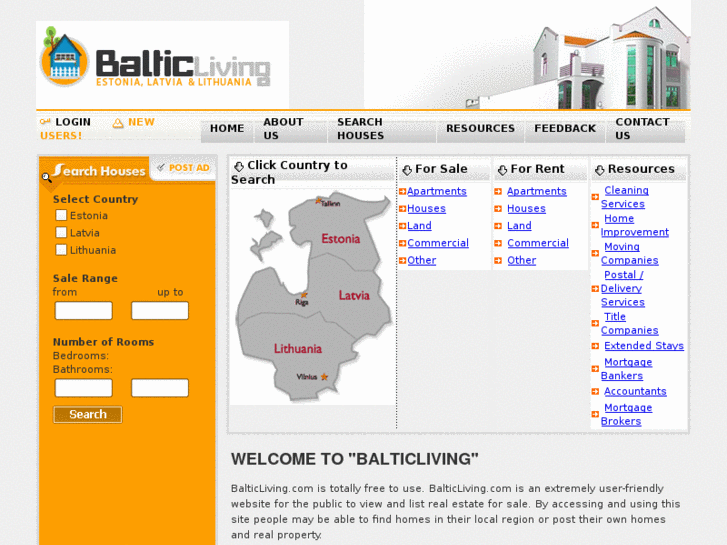Screen dimensions: 727x545
Task: Click the orange arrow bullet beside Home Improvement
Action: [x=595, y=225]
